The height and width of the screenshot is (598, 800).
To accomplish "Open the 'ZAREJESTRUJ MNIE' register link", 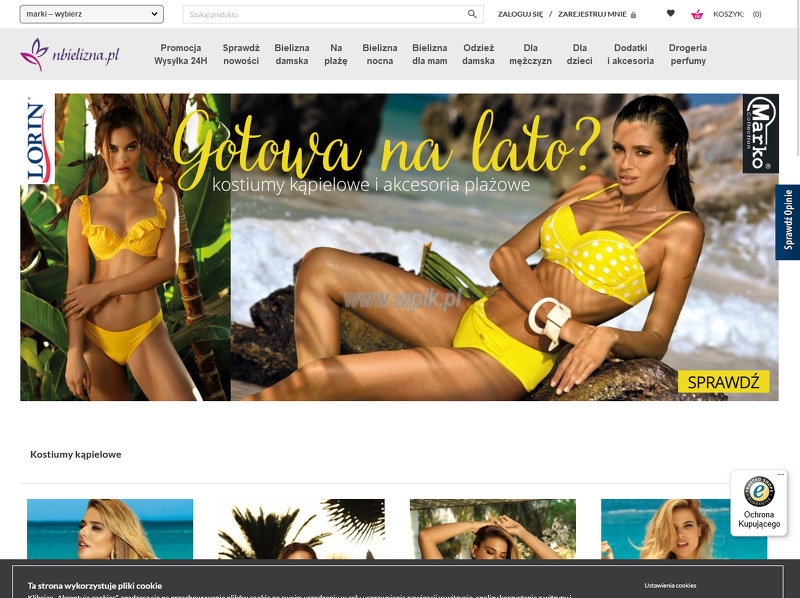I will (x=592, y=14).
